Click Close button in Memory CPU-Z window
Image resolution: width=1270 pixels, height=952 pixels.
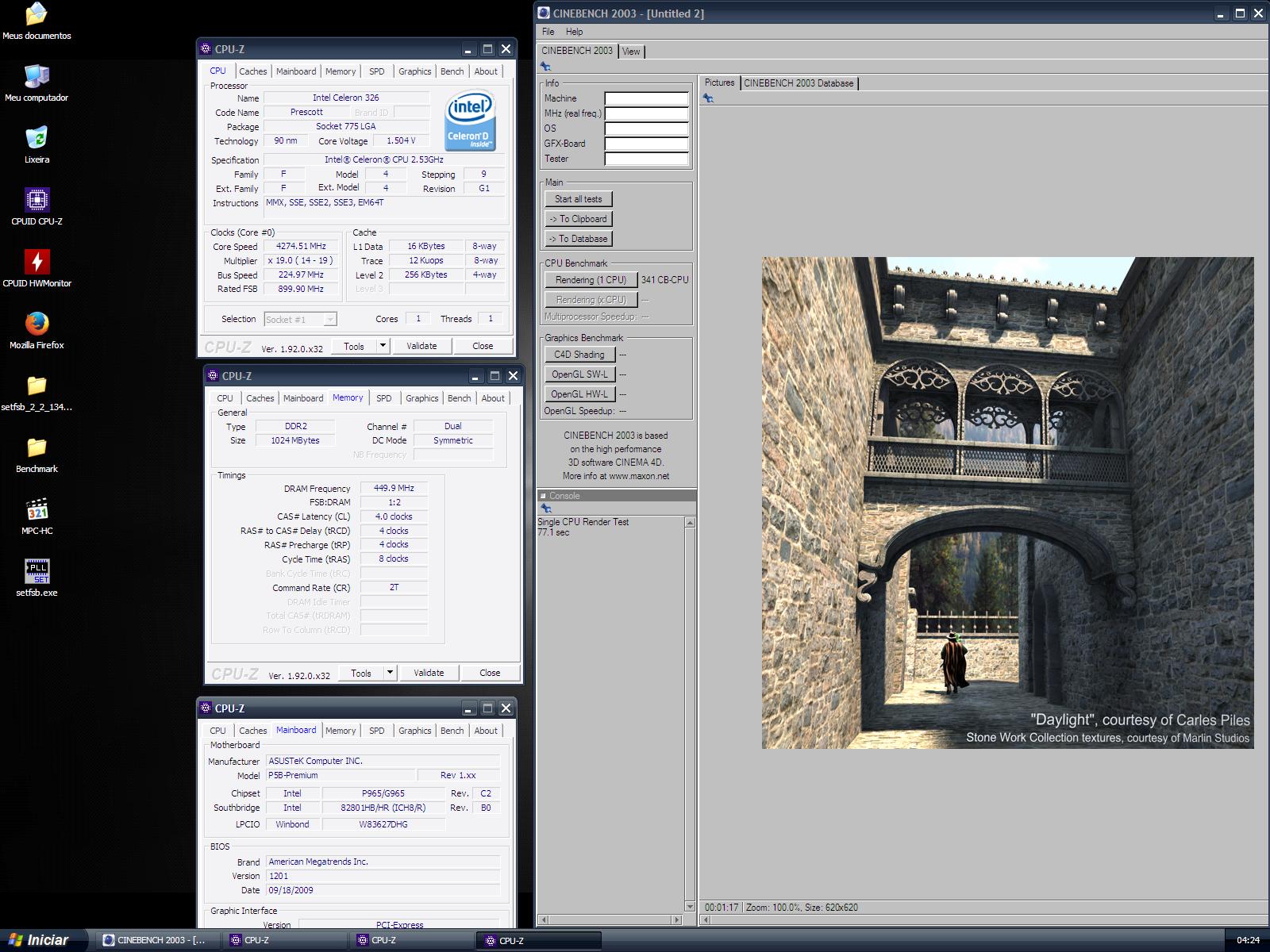(x=490, y=673)
